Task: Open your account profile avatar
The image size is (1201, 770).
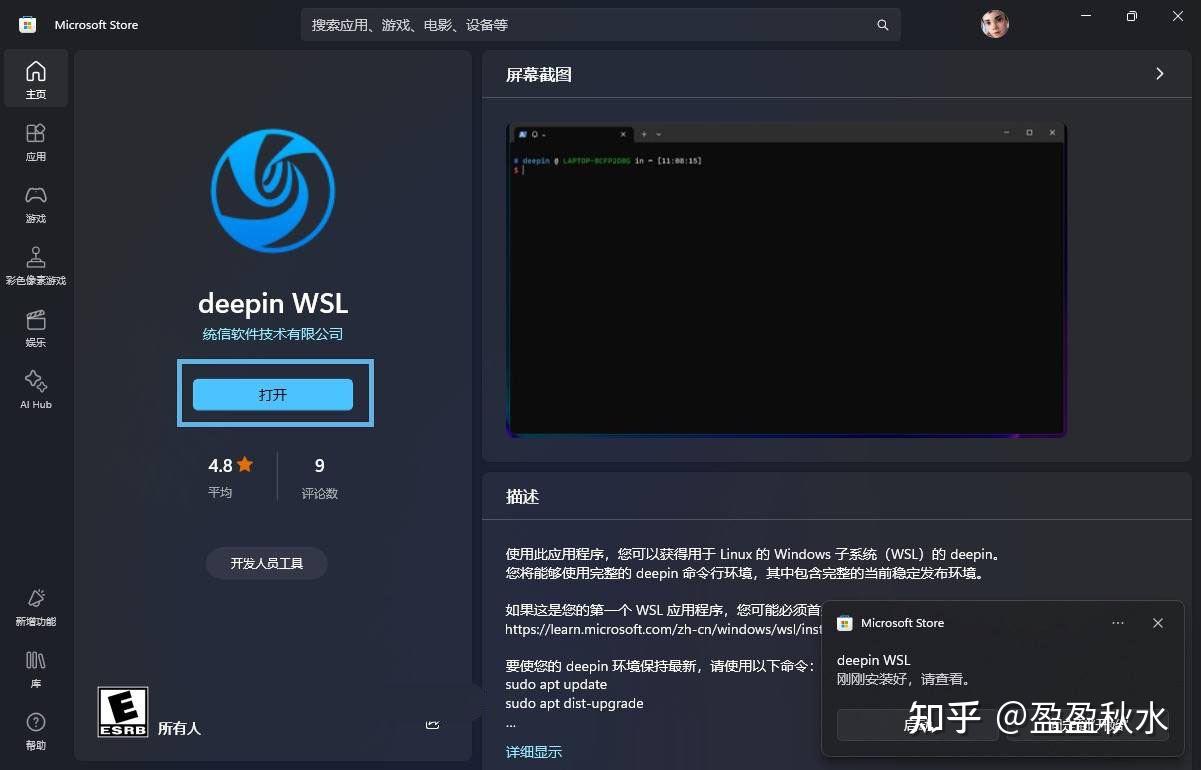Action: point(994,24)
